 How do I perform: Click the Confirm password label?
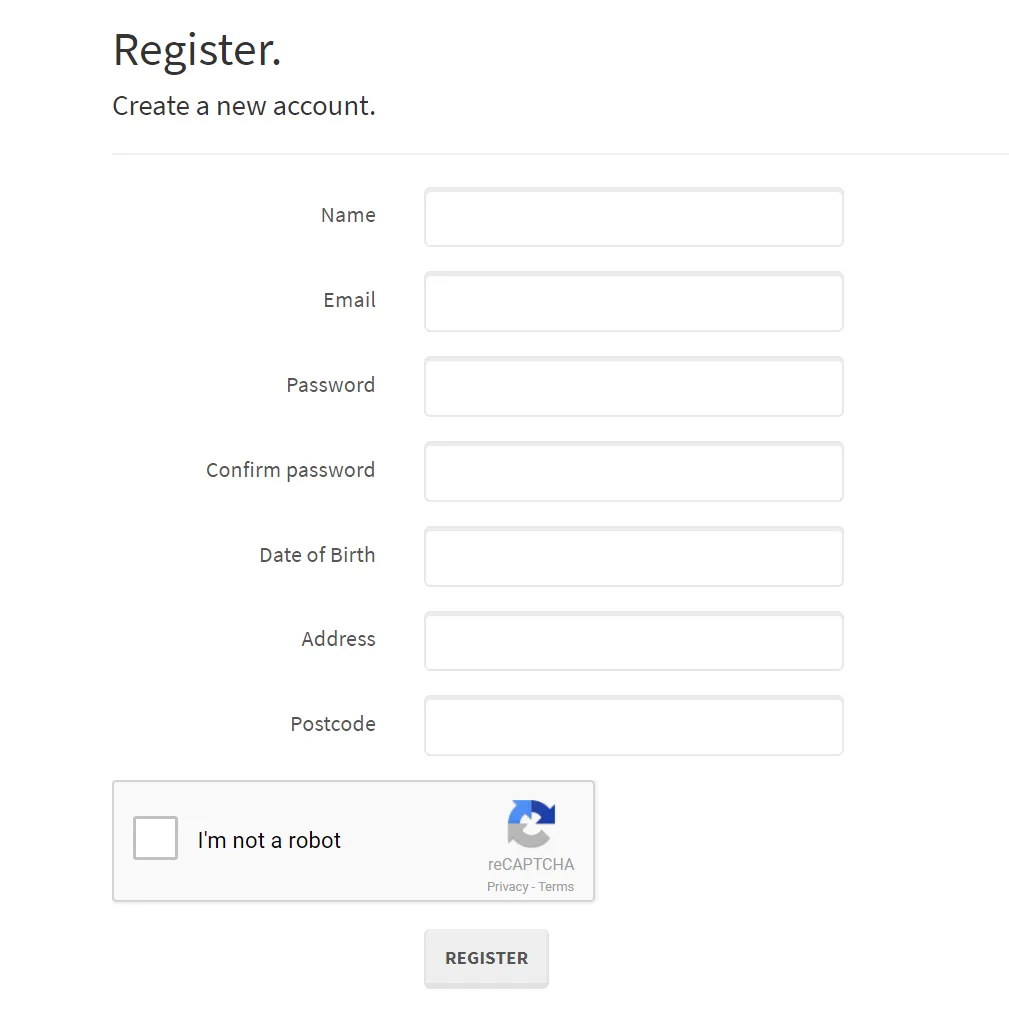click(x=290, y=470)
